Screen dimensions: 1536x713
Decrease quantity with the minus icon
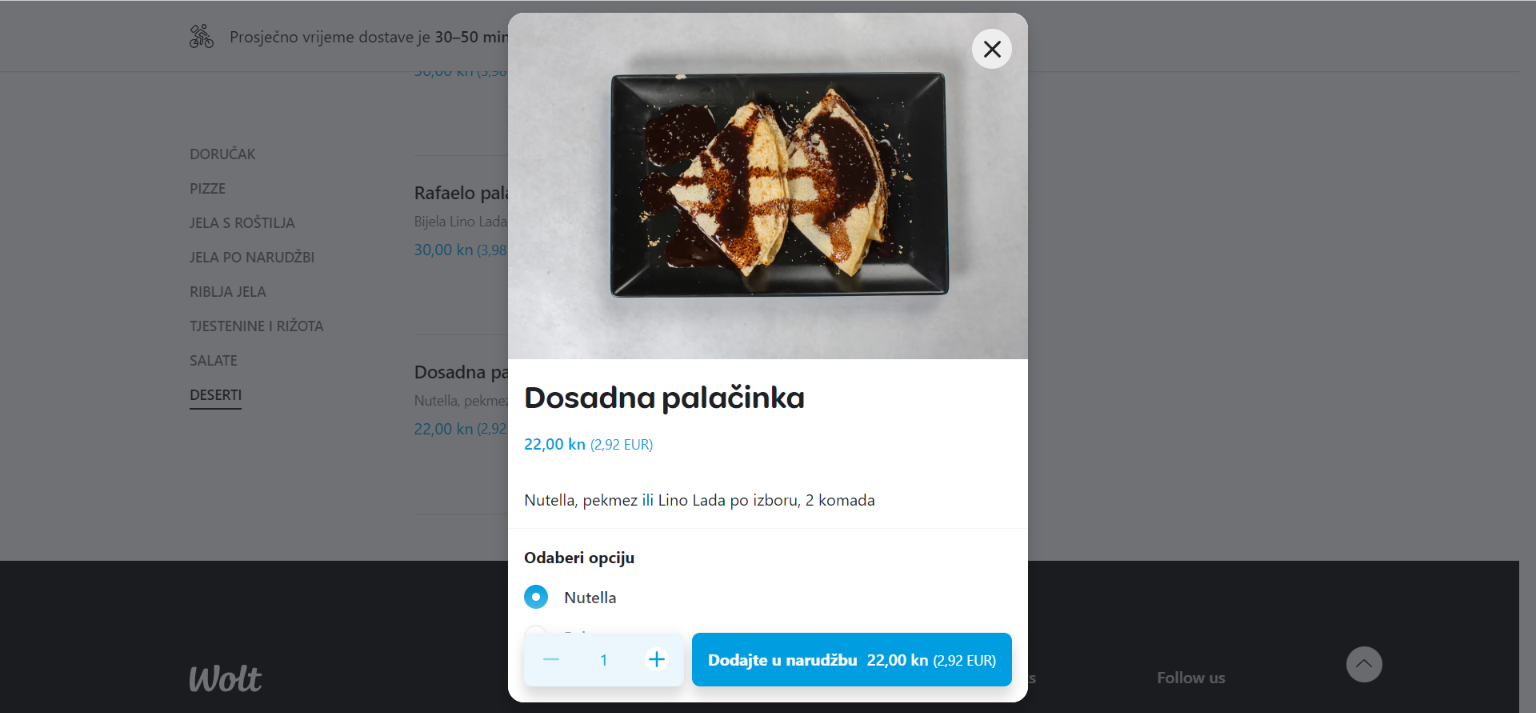[x=551, y=659]
